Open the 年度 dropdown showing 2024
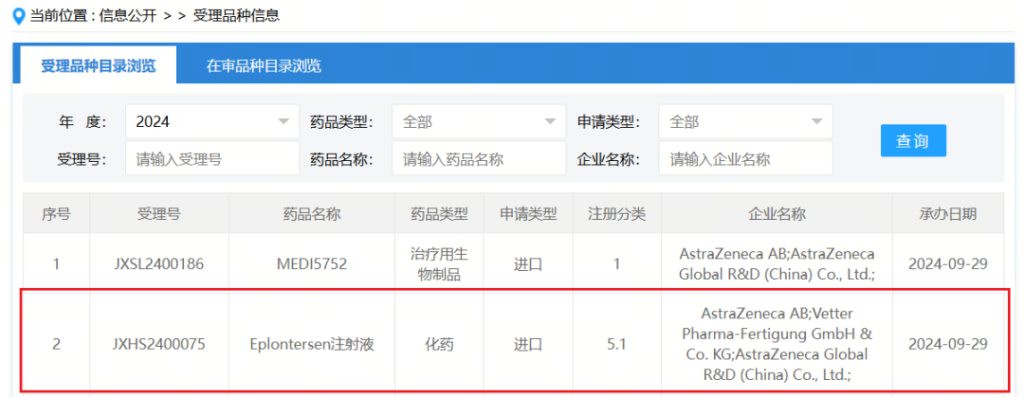The height and width of the screenshot is (397, 1024). (x=212, y=121)
